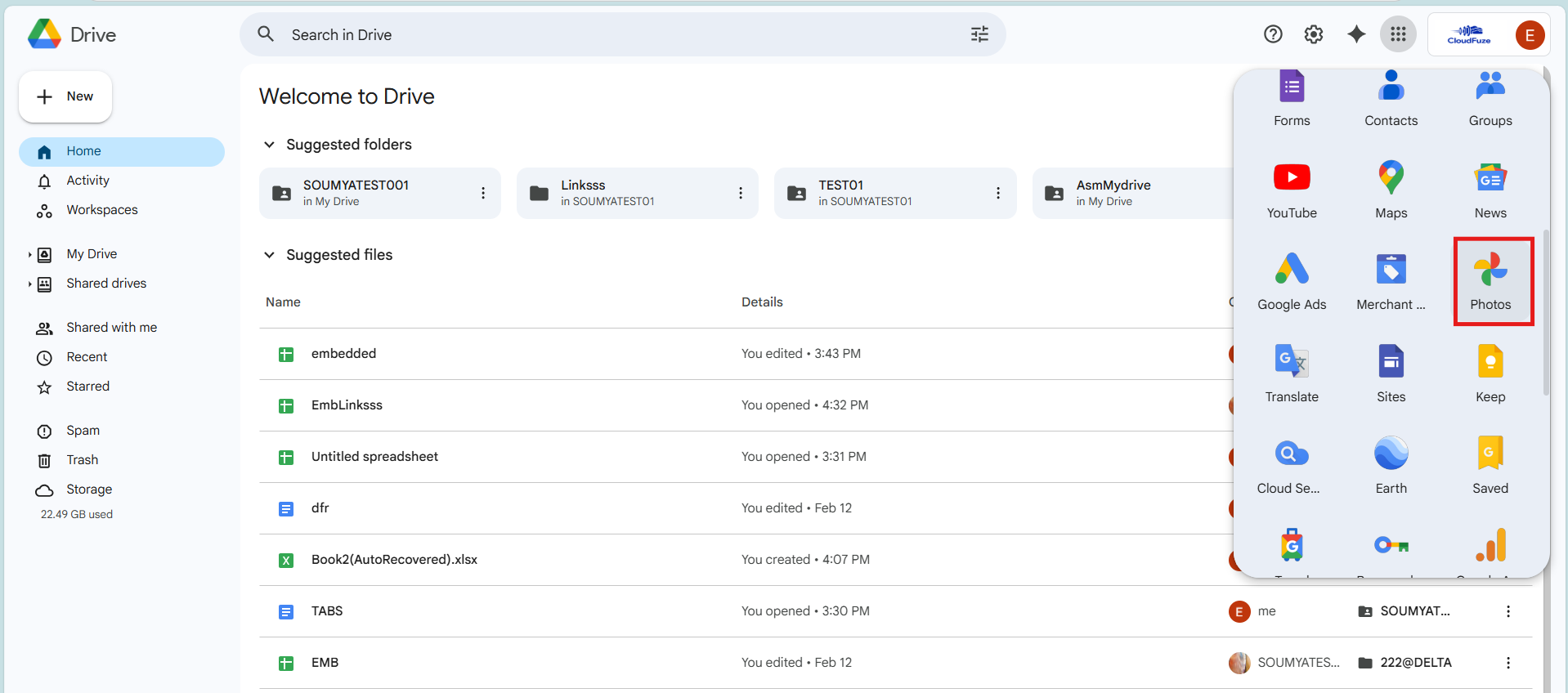The width and height of the screenshot is (1568, 693).
Task: Open the Help support icon
Action: click(1273, 34)
